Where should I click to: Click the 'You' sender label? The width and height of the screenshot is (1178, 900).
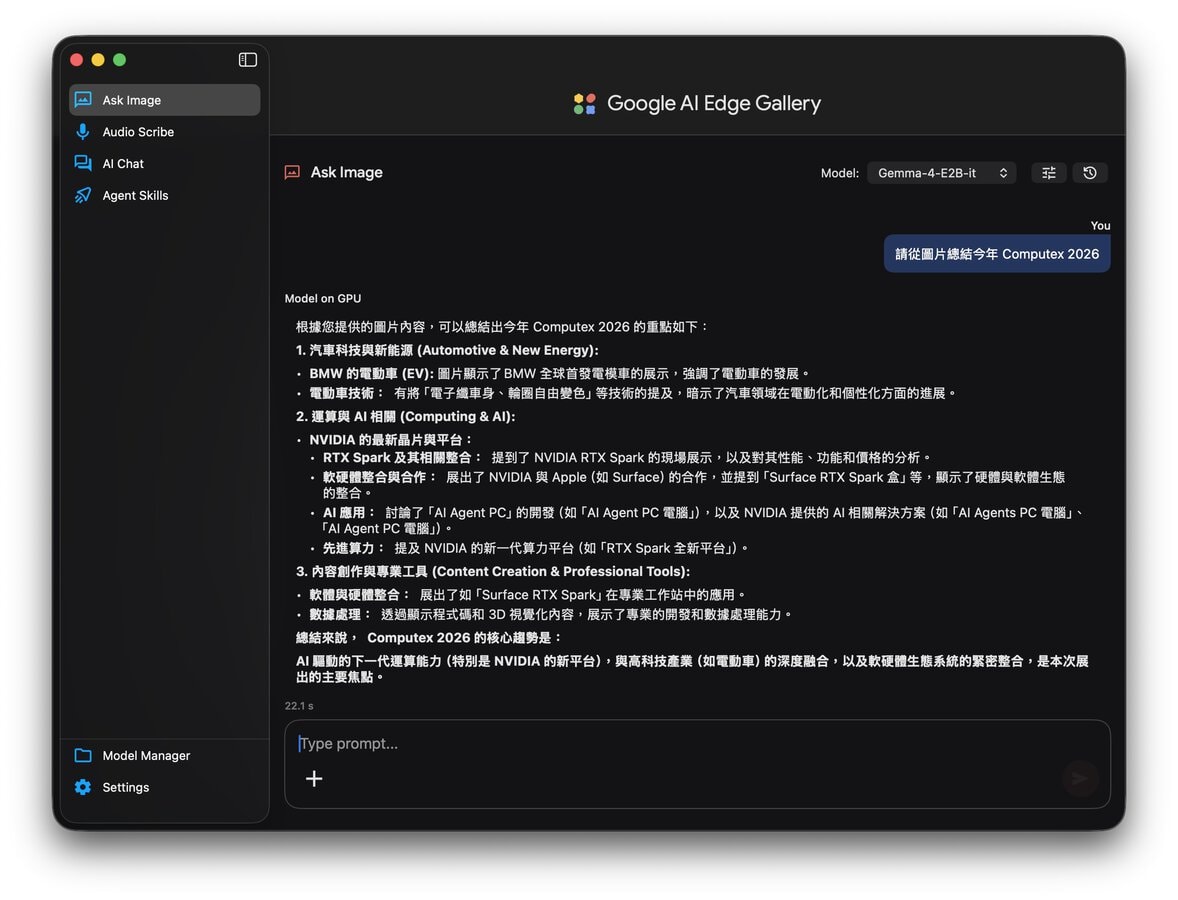click(x=1101, y=225)
